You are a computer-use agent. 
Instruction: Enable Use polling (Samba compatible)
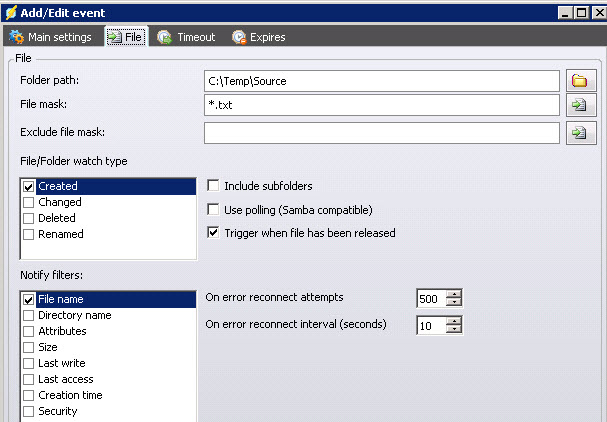(213, 209)
